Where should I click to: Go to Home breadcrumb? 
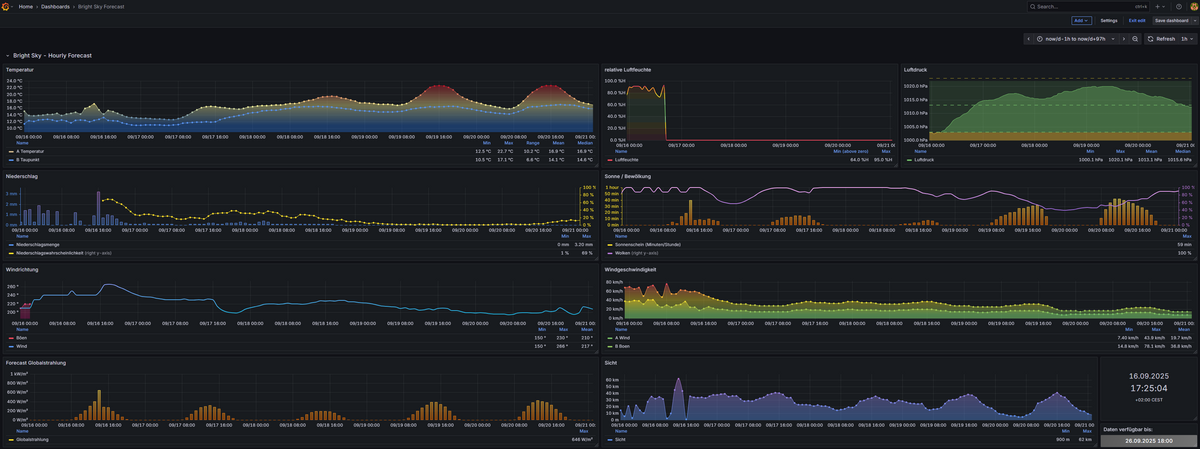tap(25, 6)
